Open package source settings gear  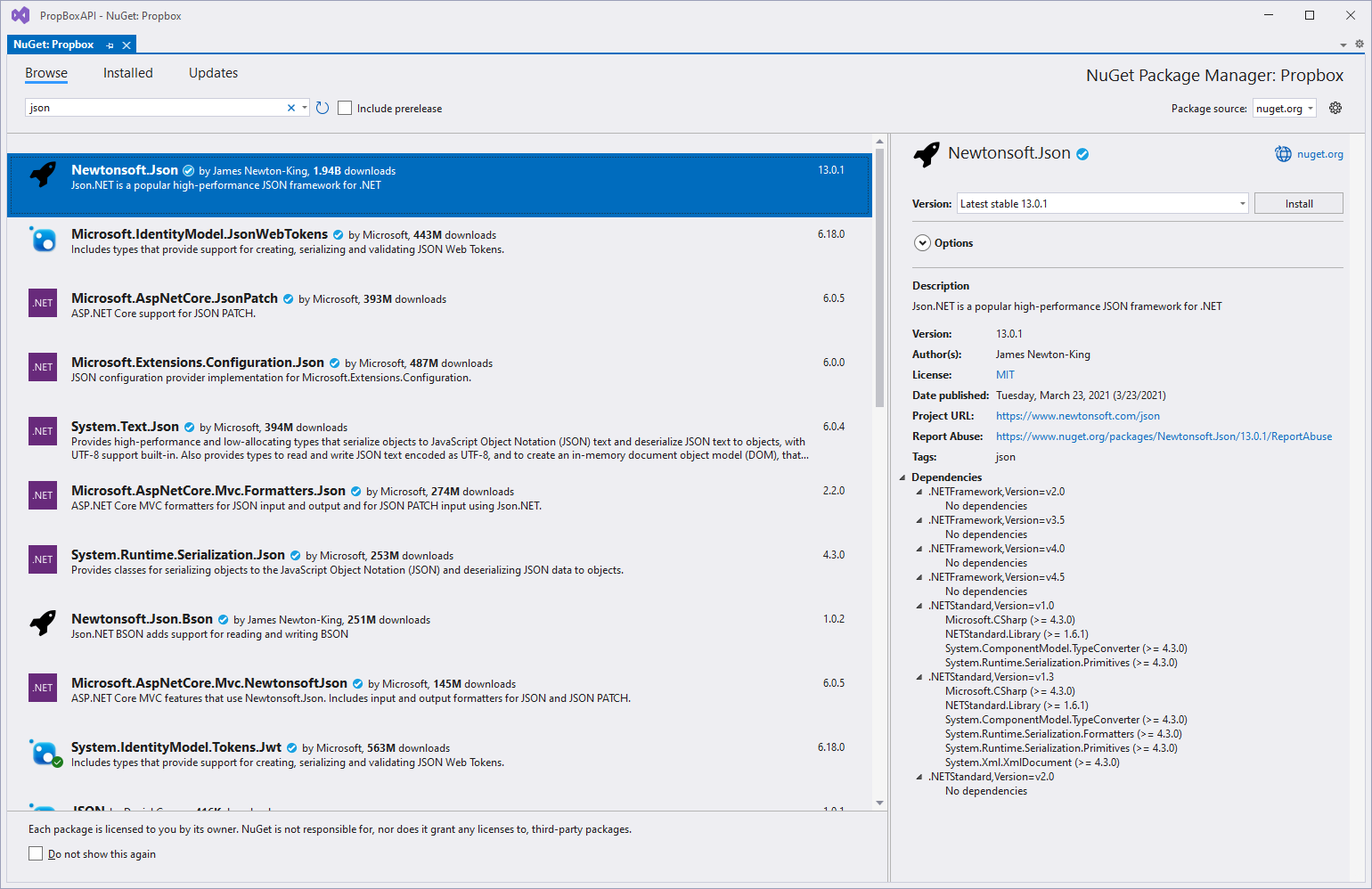tap(1335, 108)
